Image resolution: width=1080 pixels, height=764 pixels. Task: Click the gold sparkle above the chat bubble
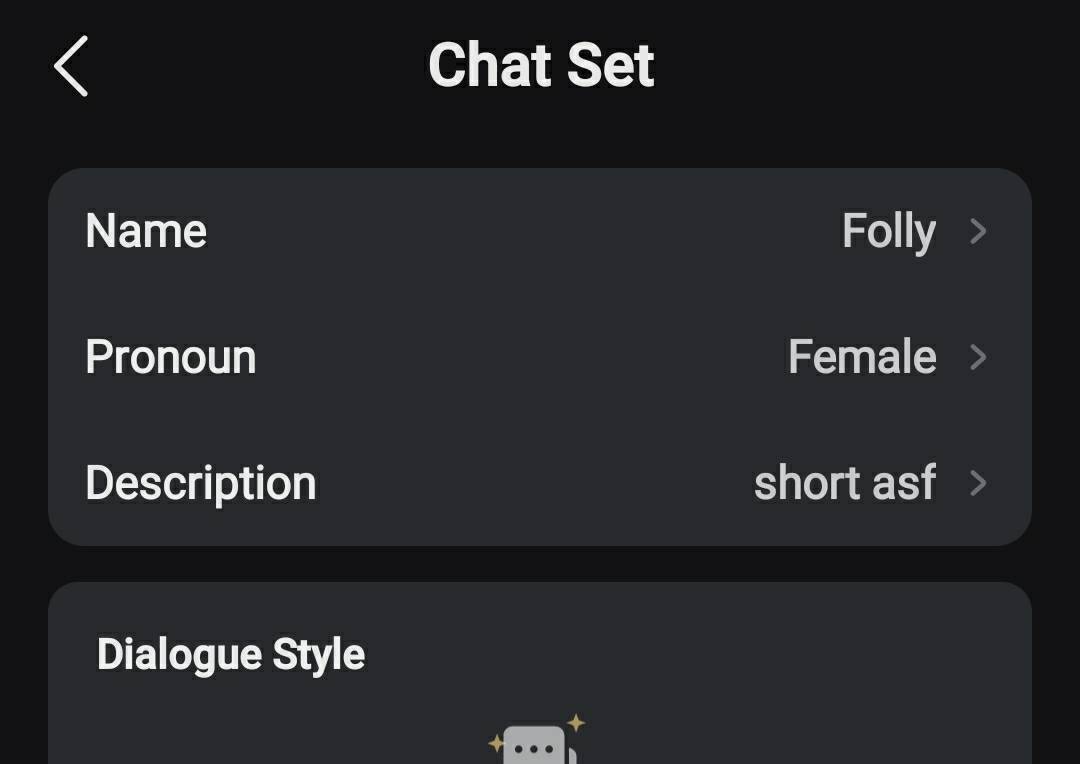[575, 722]
